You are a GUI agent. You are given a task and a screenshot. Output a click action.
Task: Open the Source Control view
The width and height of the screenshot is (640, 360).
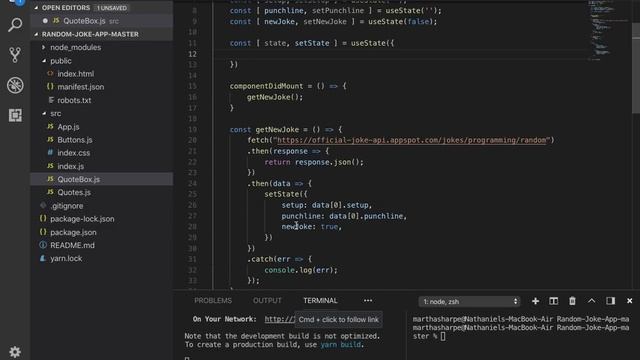pos(15,55)
